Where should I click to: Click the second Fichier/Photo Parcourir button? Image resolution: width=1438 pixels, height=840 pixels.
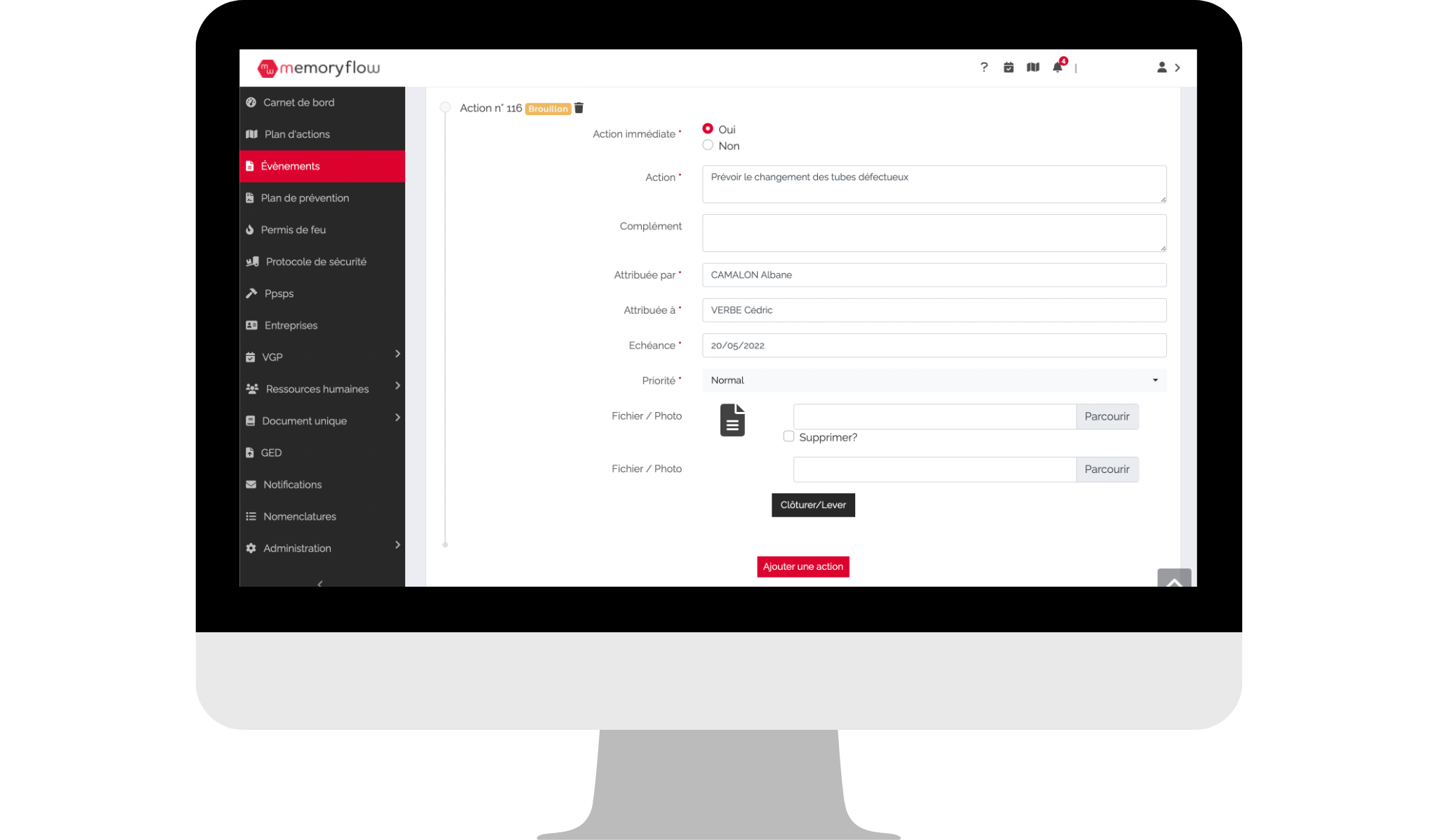1106,469
